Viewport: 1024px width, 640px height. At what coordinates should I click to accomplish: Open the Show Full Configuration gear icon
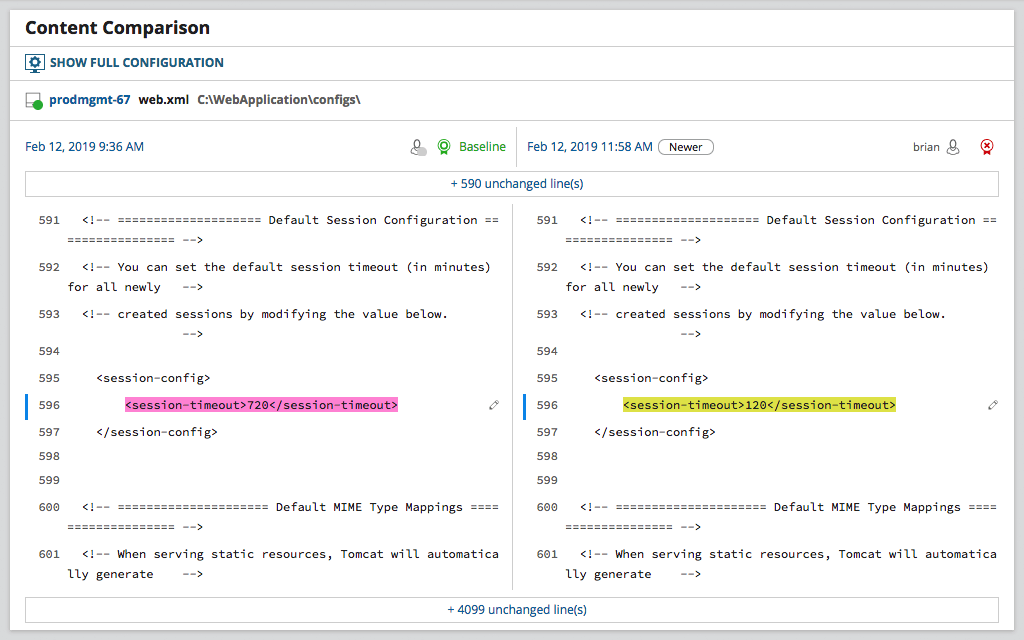[x=35, y=62]
